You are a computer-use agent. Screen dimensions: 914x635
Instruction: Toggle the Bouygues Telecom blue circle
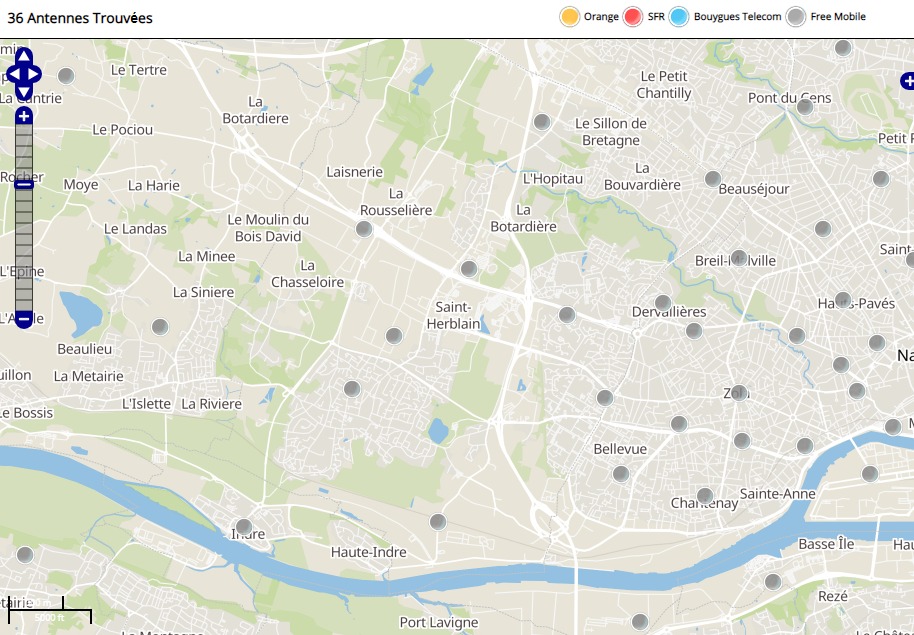[679, 17]
